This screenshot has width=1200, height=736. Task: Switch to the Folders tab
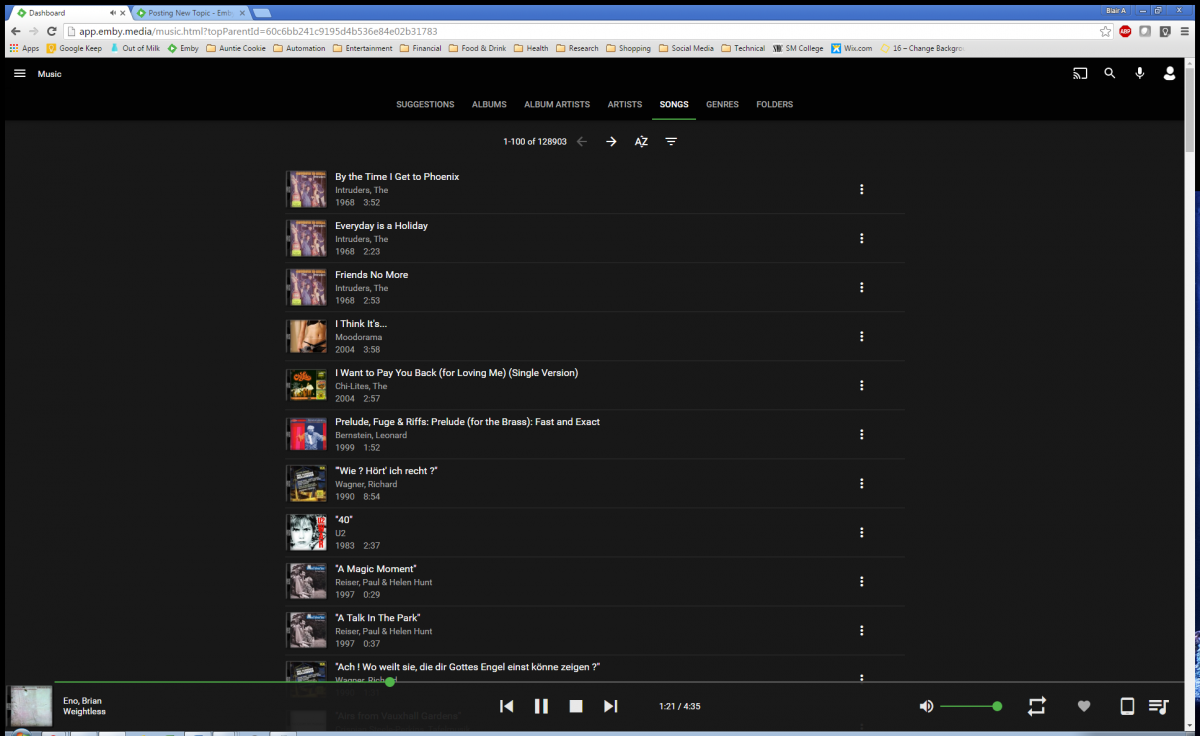pos(775,105)
